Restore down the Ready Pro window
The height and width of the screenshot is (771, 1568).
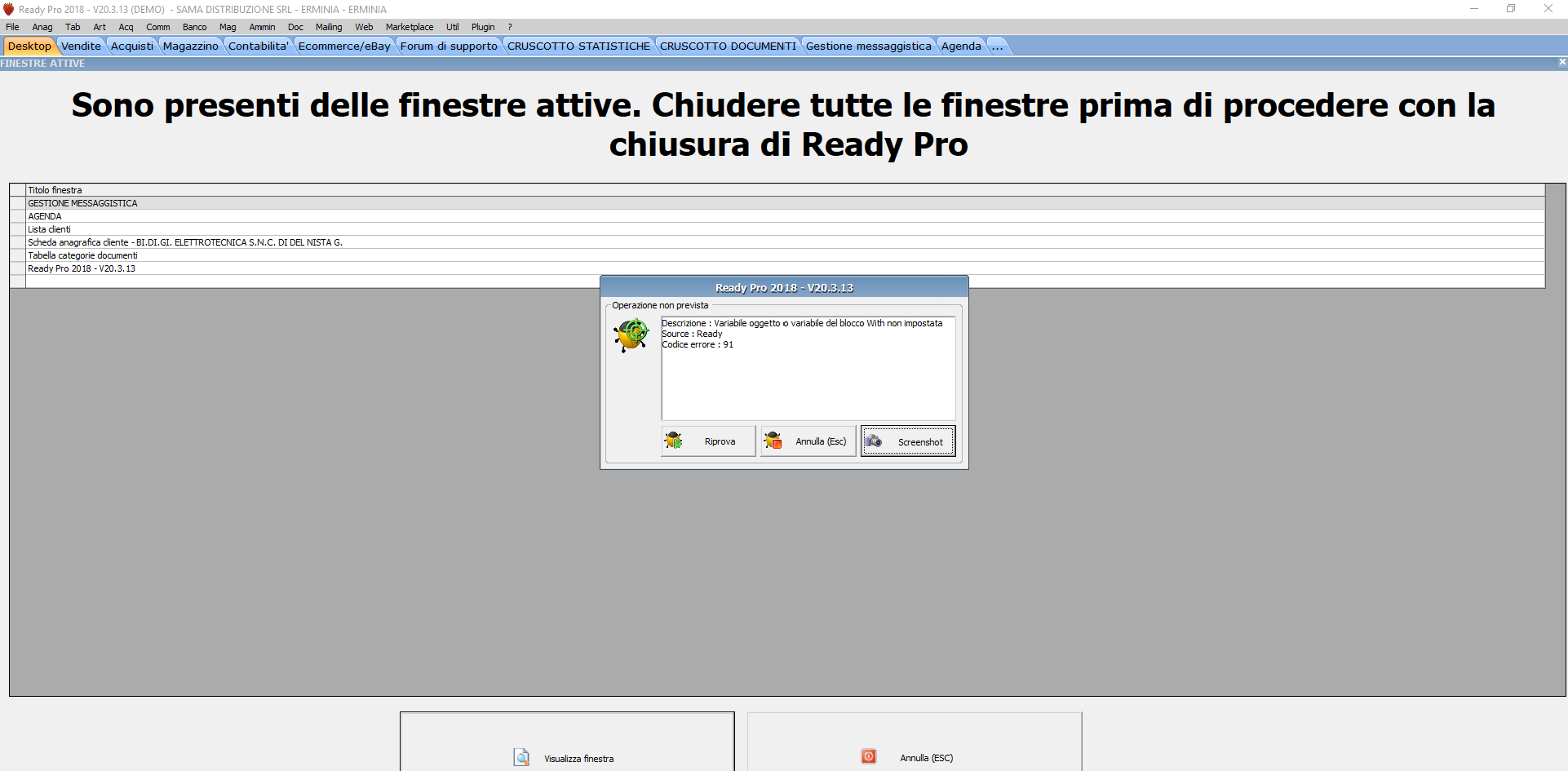pyautogui.click(x=1511, y=9)
